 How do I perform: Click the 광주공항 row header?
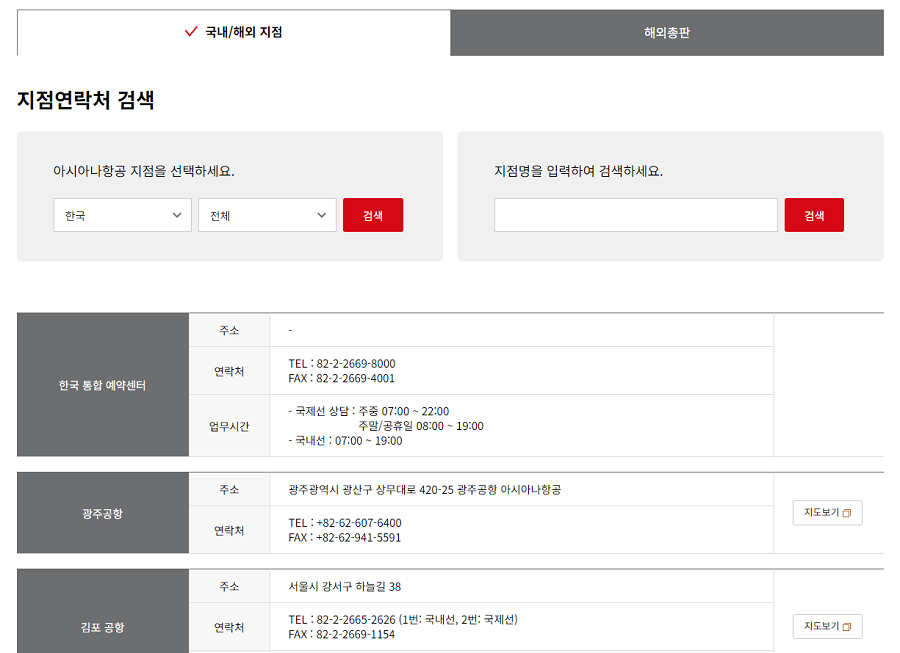tap(101, 512)
